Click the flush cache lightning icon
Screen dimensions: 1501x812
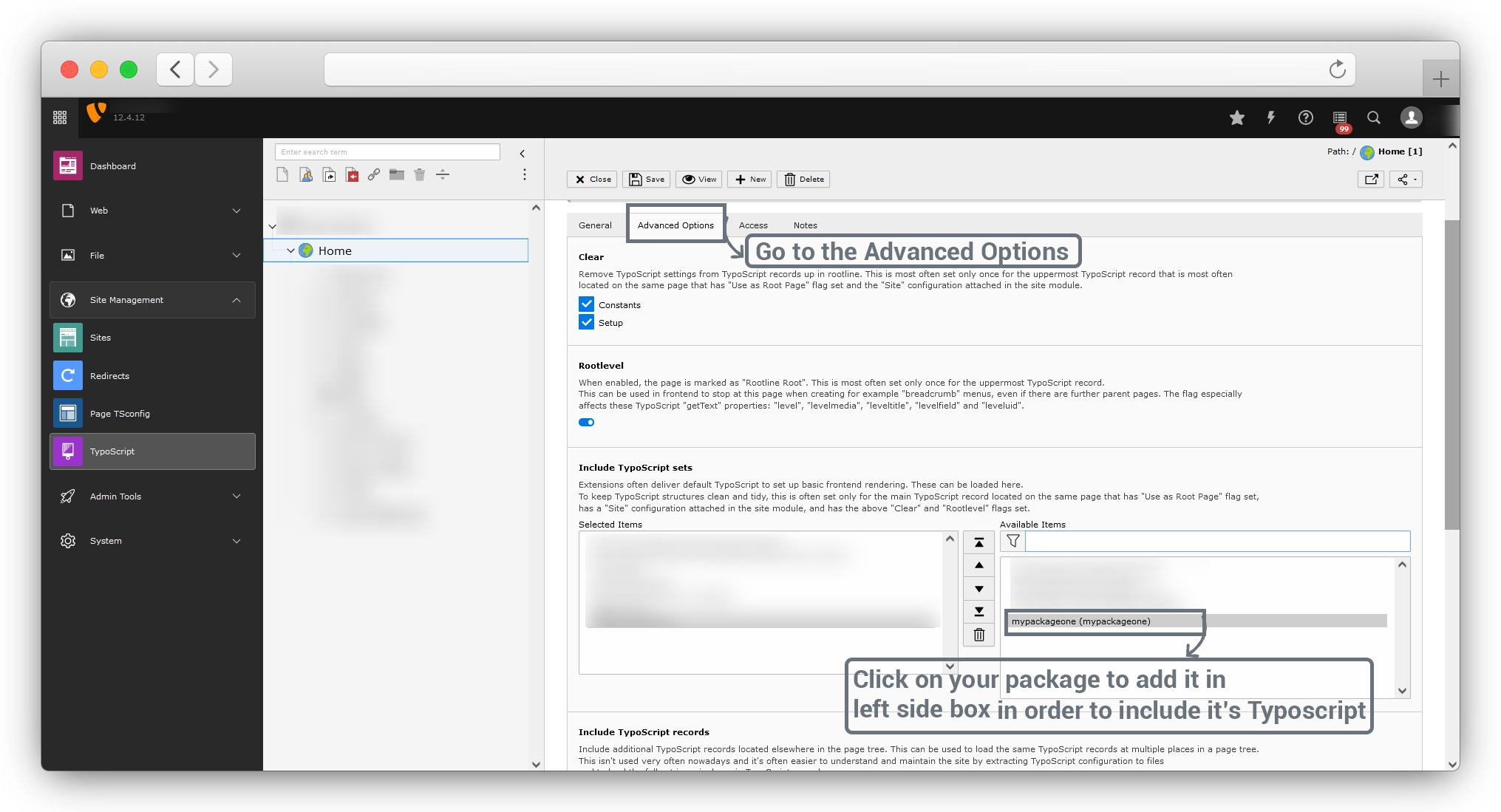[x=1270, y=117]
